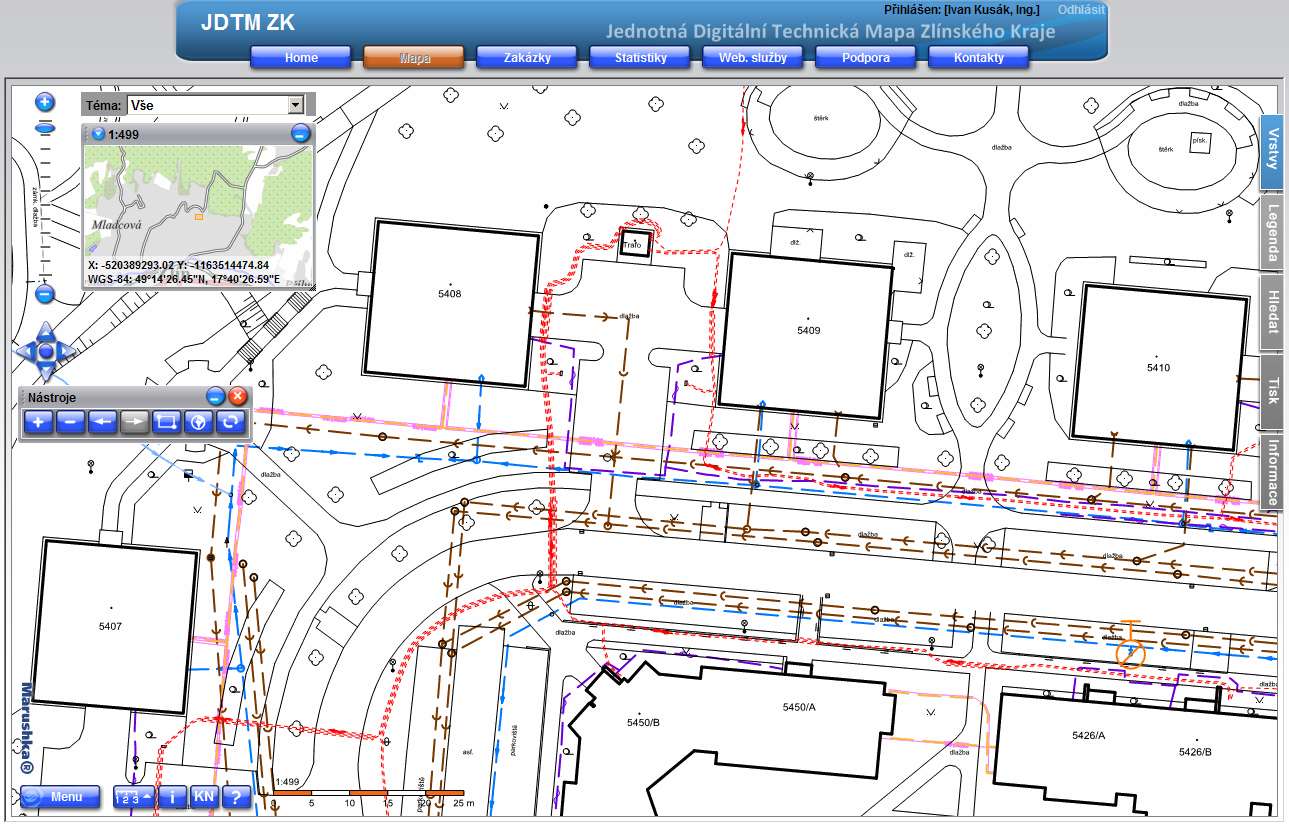The width and height of the screenshot is (1289, 830).
Task: Pan the map down with the arrow
Action: (x=45, y=372)
